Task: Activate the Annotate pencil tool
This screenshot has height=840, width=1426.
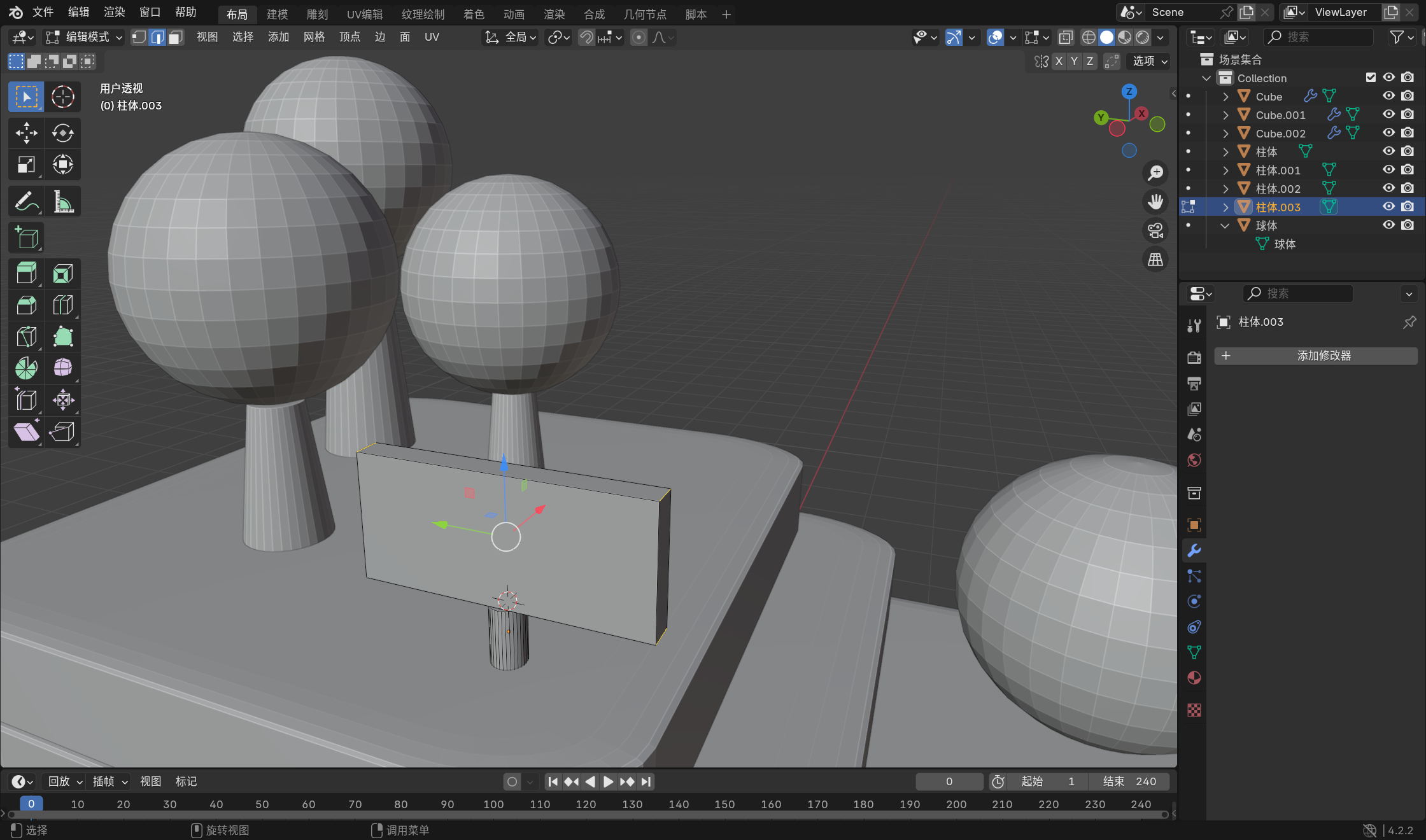Action: pyautogui.click(x=26, y=202)
